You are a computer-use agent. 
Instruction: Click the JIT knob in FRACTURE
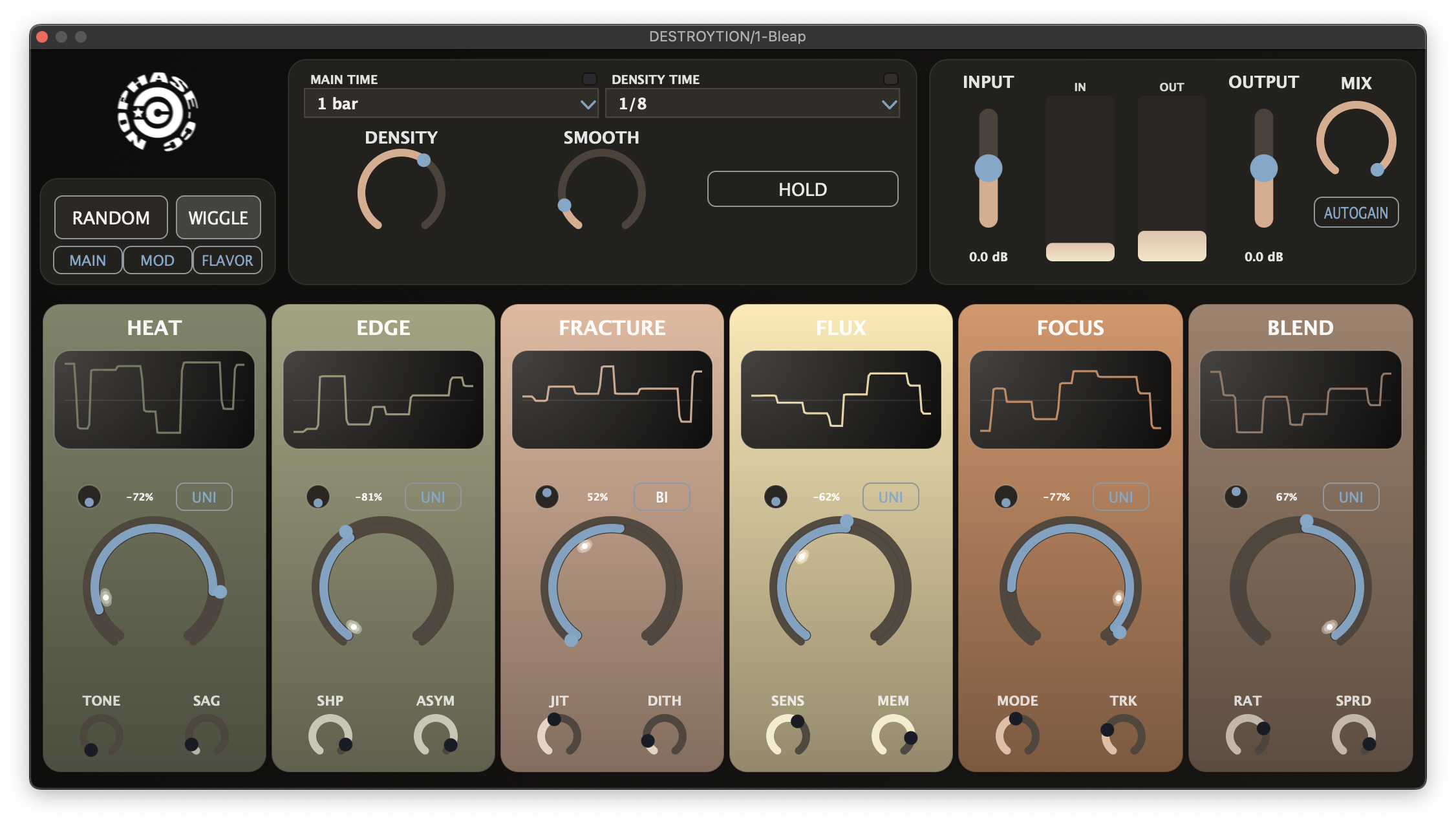coord(557,734)
